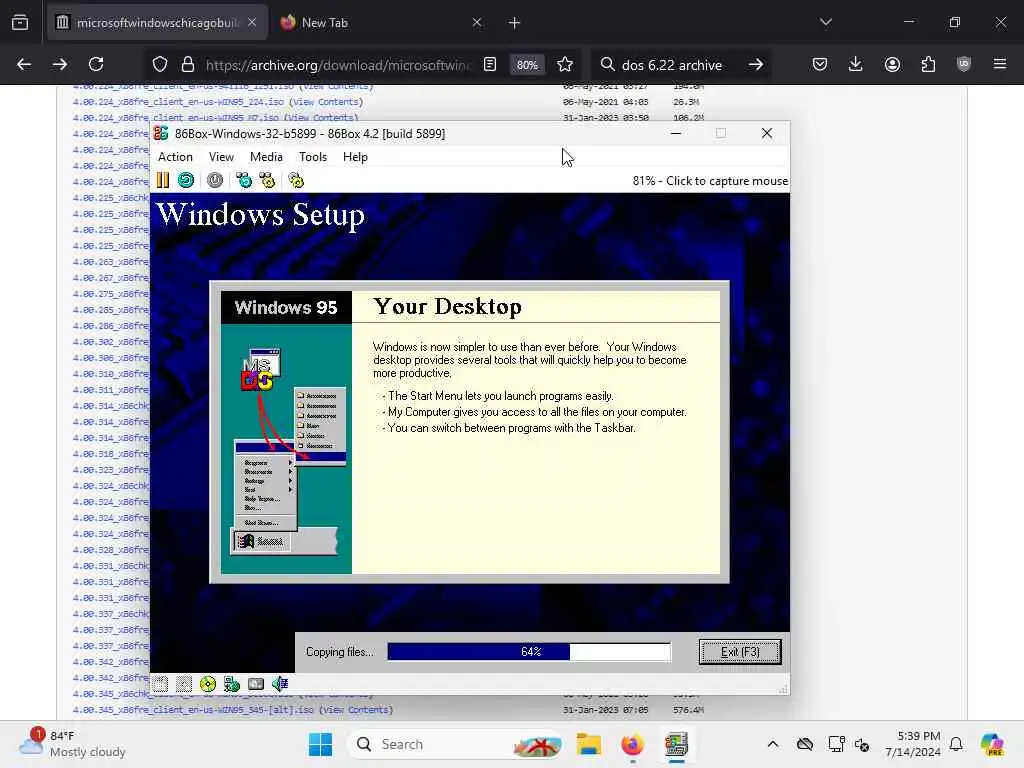The width and height of the screenshot is (1024, 768).
Task: Click the site padlock icon
Action: pyautogui.click(x=188, y=65)
